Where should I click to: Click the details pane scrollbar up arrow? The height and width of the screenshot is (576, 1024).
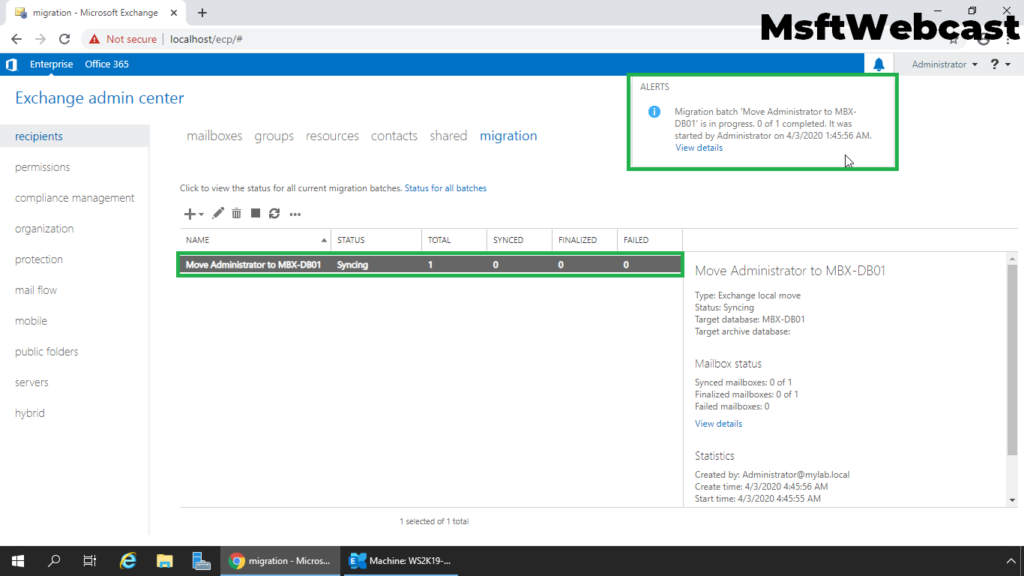point(1012,259)
